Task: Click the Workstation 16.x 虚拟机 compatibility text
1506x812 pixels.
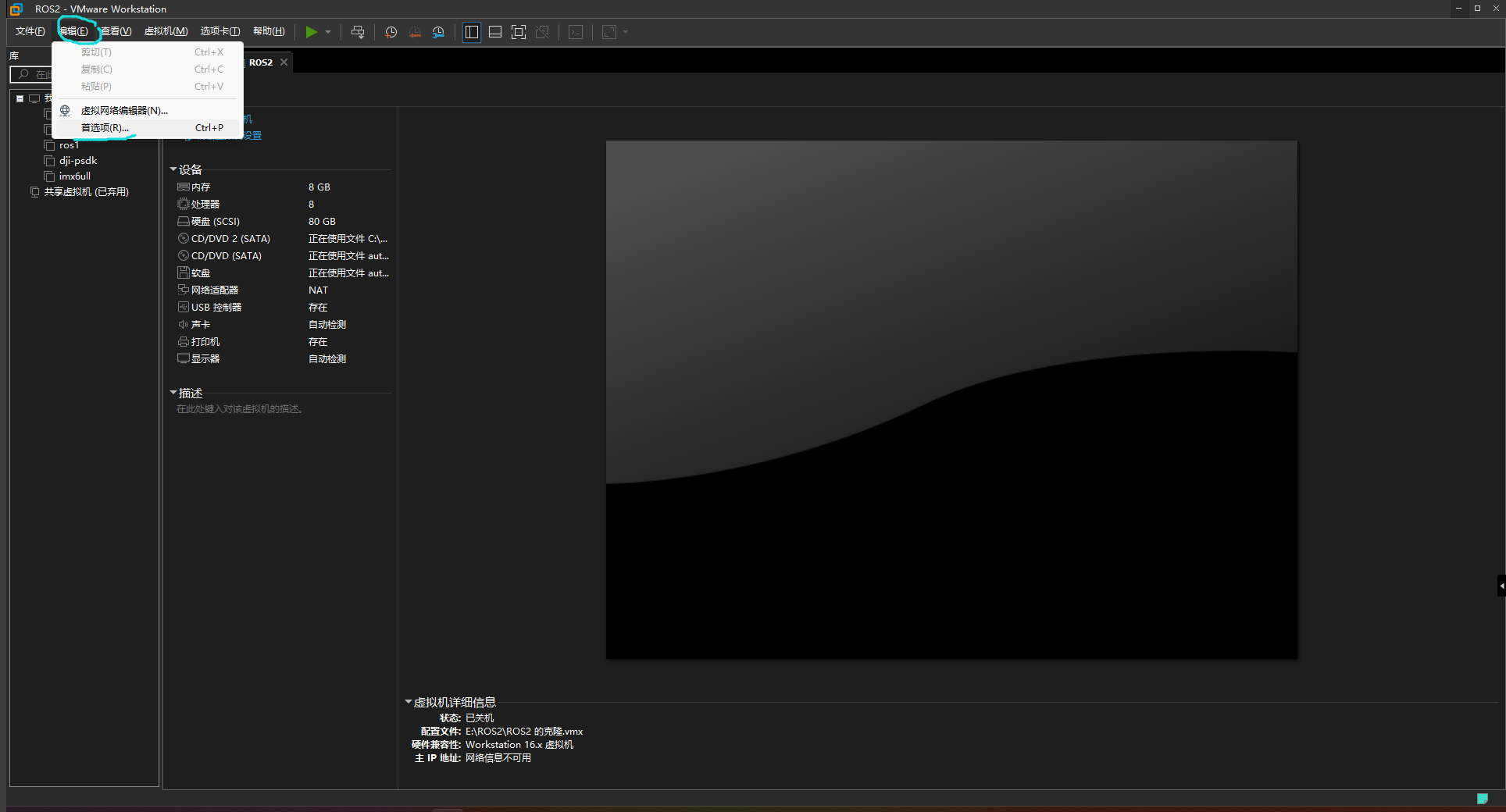Action: [x=519, y=745]
